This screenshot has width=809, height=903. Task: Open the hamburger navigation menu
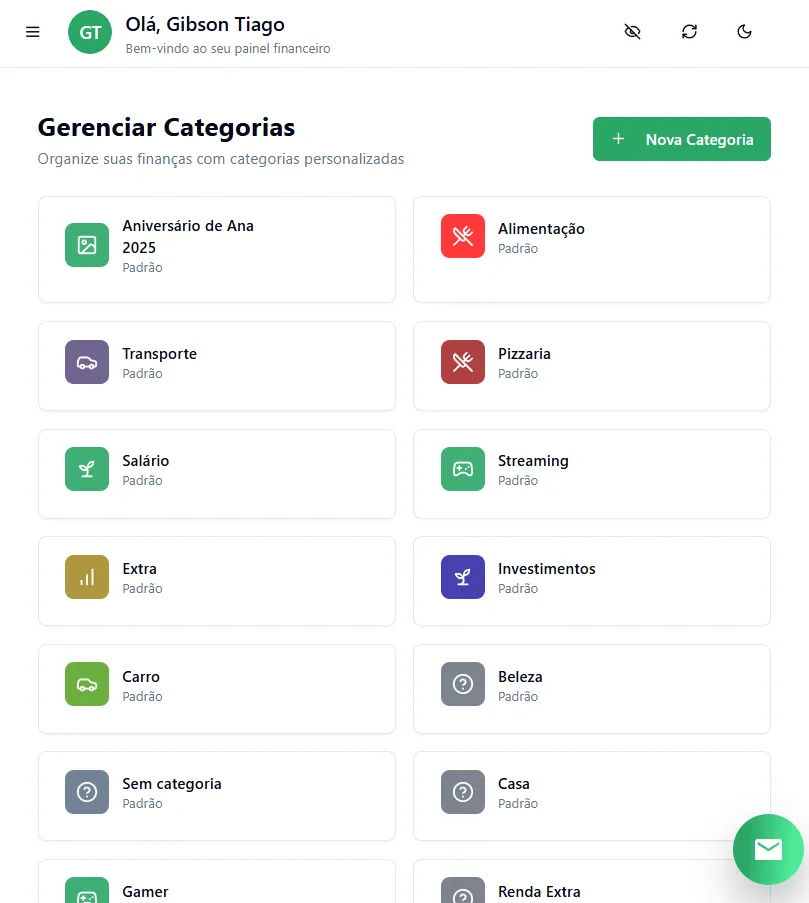(x=33, y=32)
